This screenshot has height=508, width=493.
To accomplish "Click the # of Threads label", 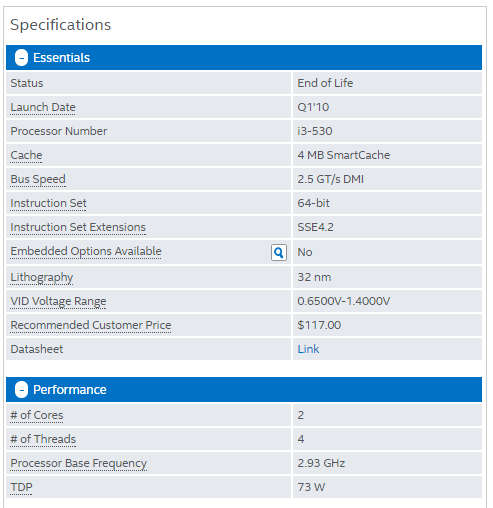I will pyautogui.click(x=43, y=439).
